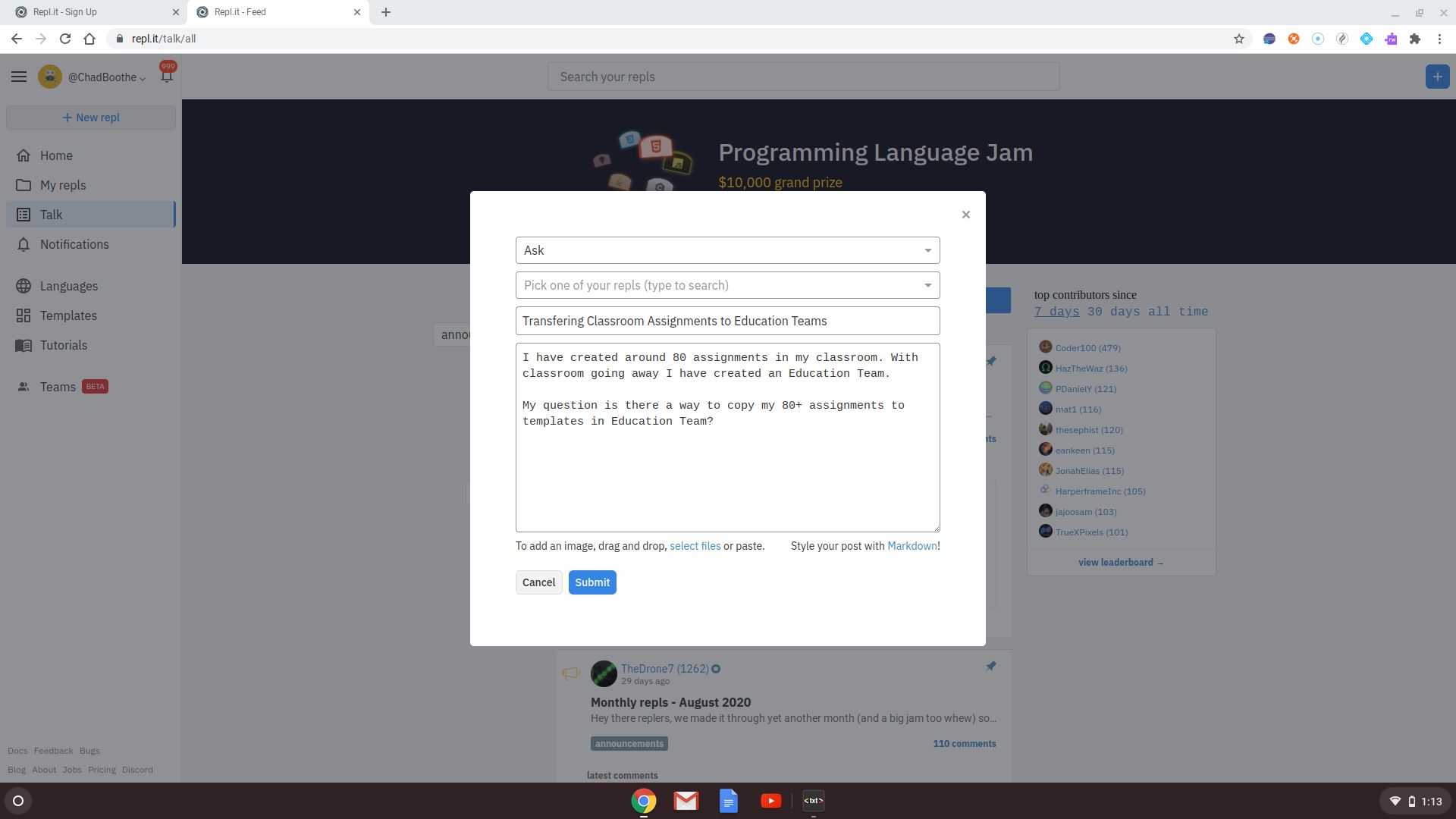
Task: Open the system tray clock area
Action: point(1415,801)
